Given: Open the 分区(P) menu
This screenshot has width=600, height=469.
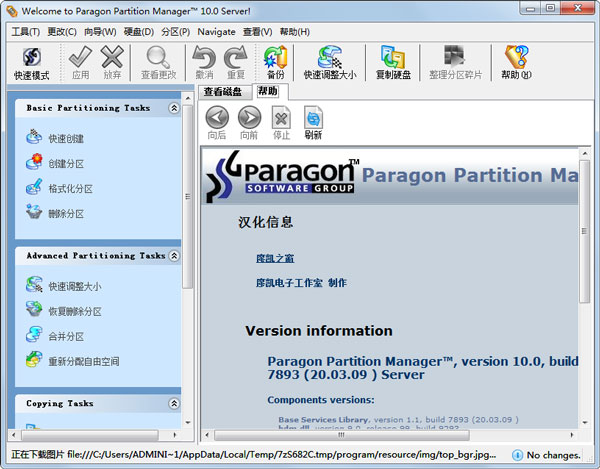Looking at the screenshot, I should [175, 32].
